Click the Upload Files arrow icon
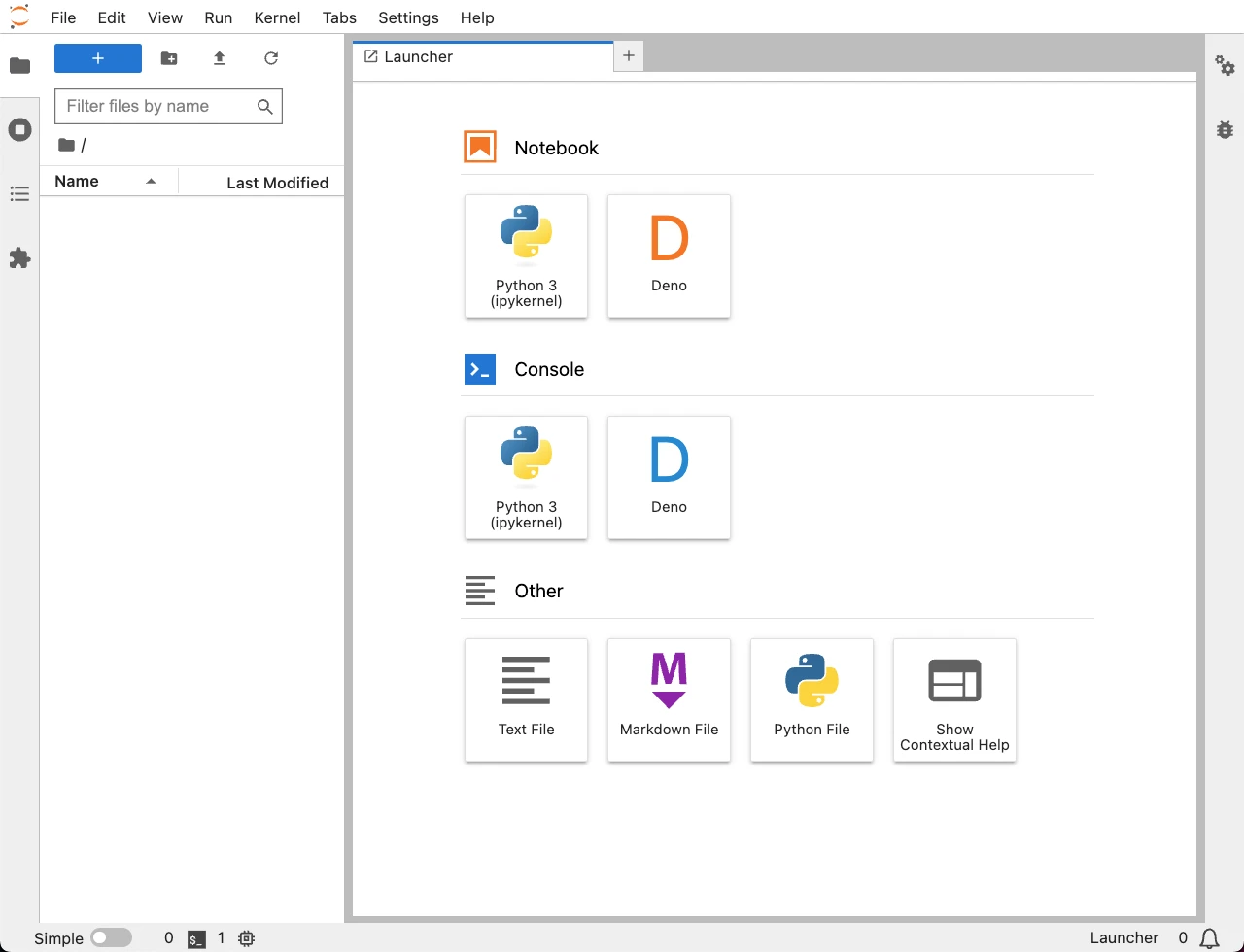This screenshot has height=952, width=1244. click(220, 58)
